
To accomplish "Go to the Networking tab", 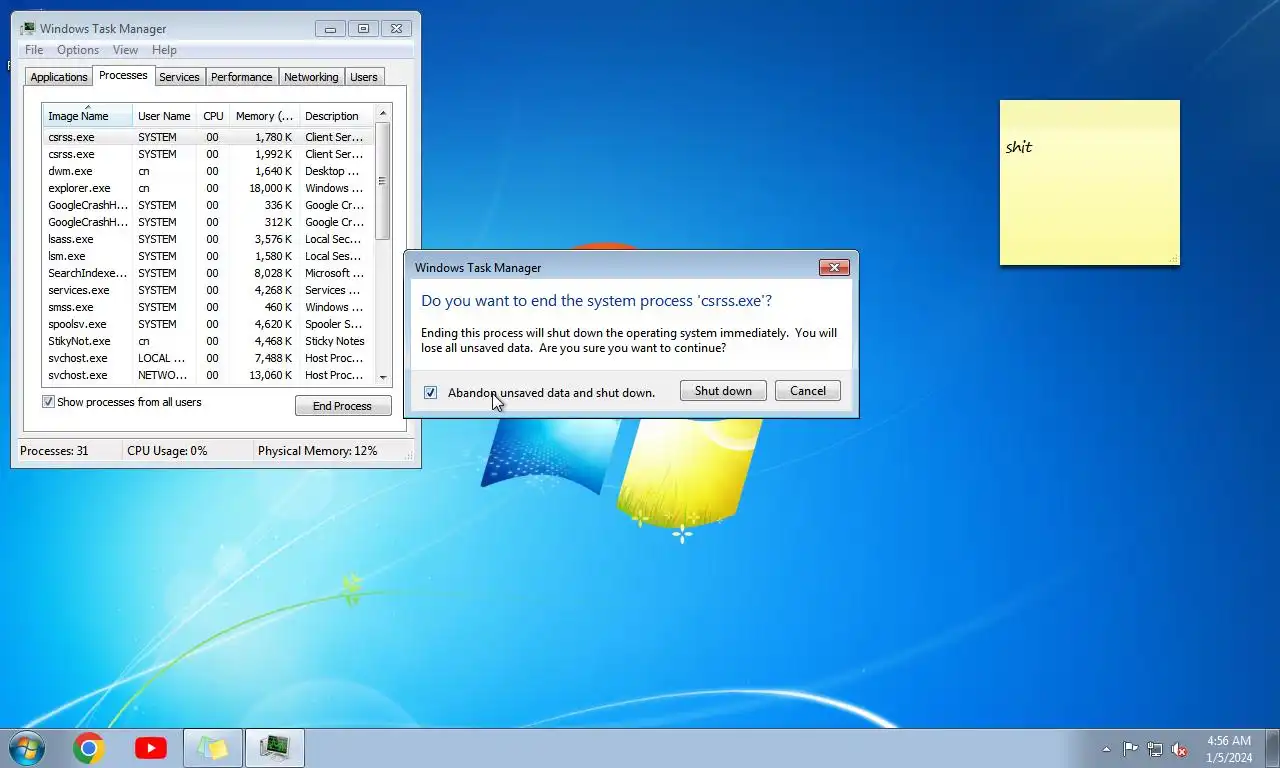I will 311,77.
